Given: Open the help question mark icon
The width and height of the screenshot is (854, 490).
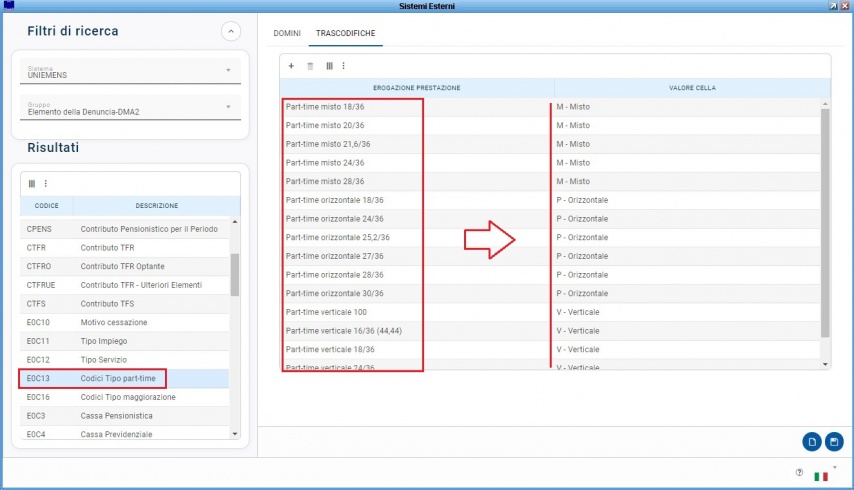Looking at the screenshot, I should click(799, 473).
